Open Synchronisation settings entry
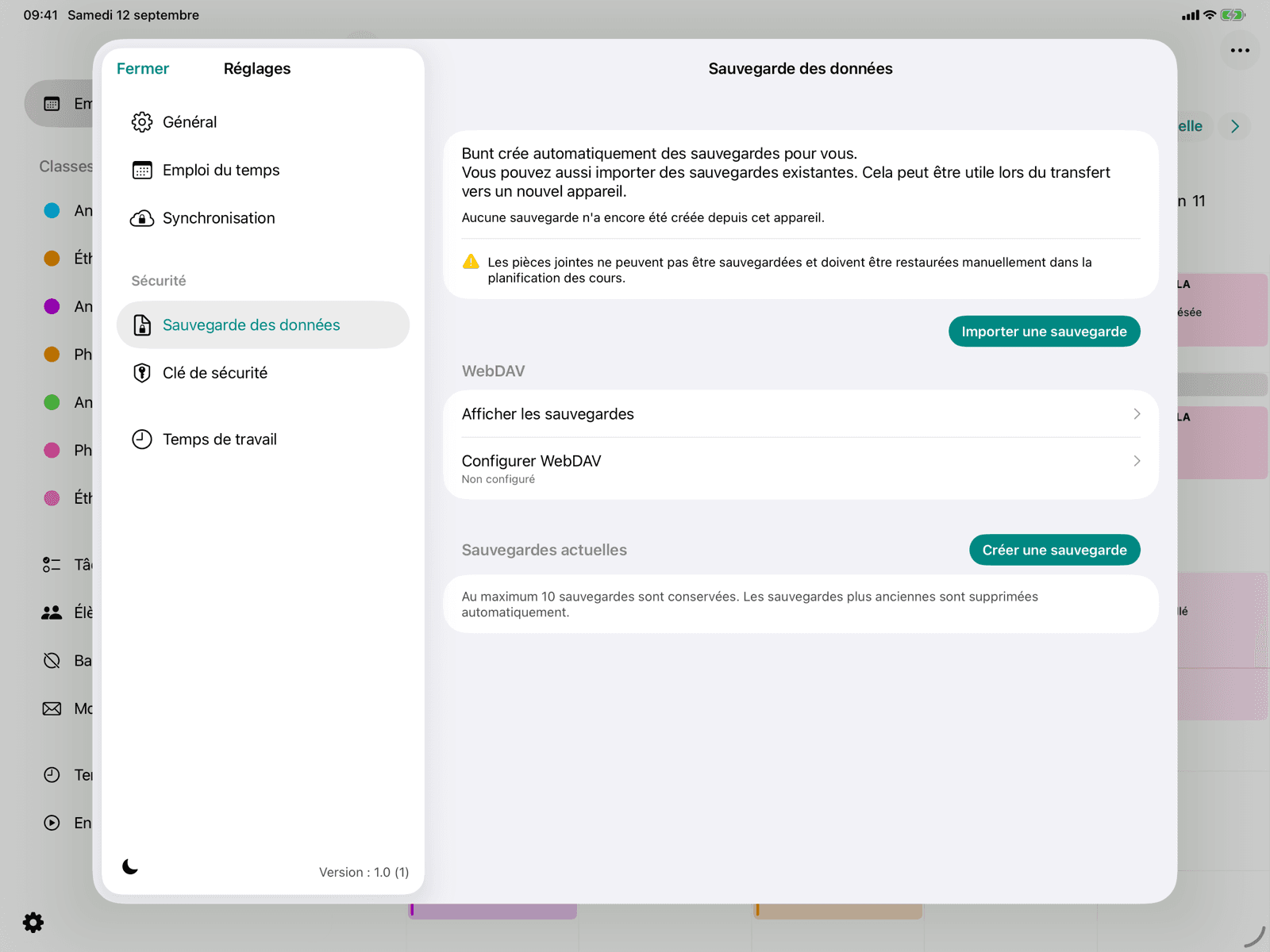This screenshot has height=952, width=1270. 263,218
